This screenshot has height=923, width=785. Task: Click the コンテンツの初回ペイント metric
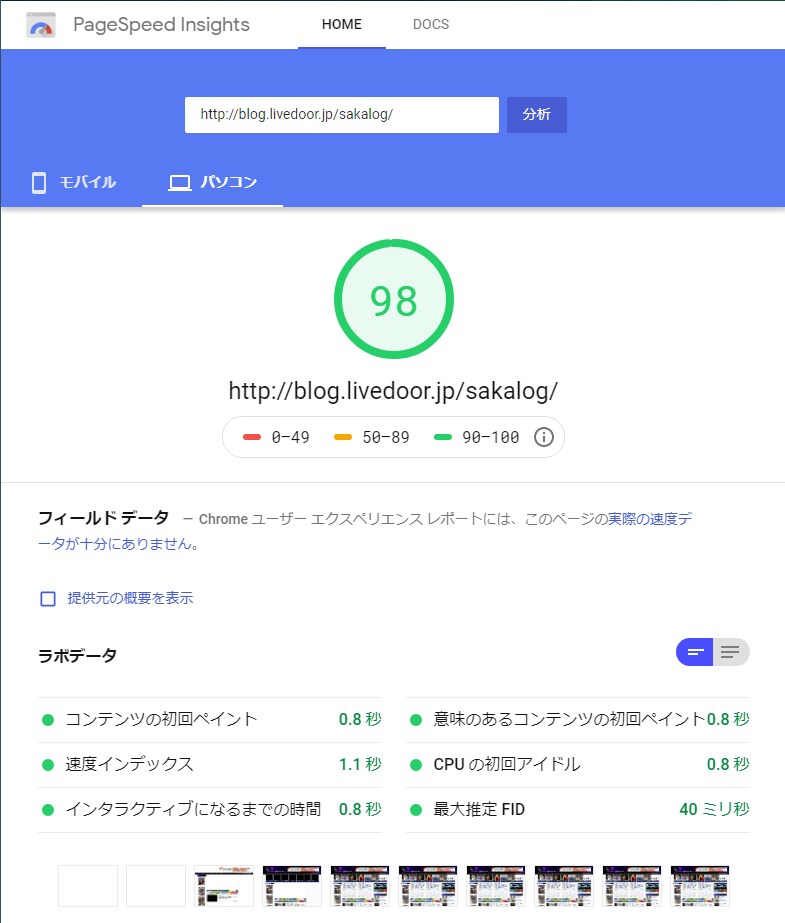click(x=210, y=719)
